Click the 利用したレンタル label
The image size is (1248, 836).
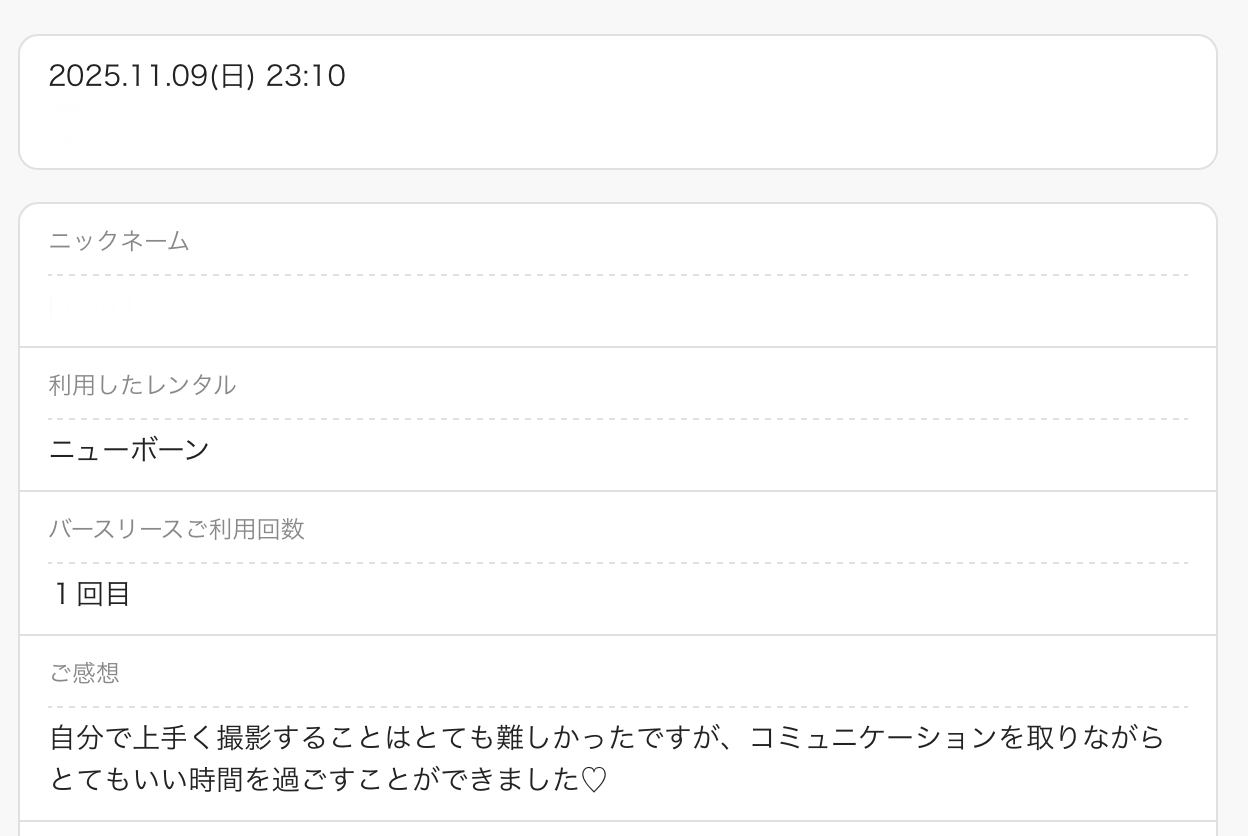(142, 385)
